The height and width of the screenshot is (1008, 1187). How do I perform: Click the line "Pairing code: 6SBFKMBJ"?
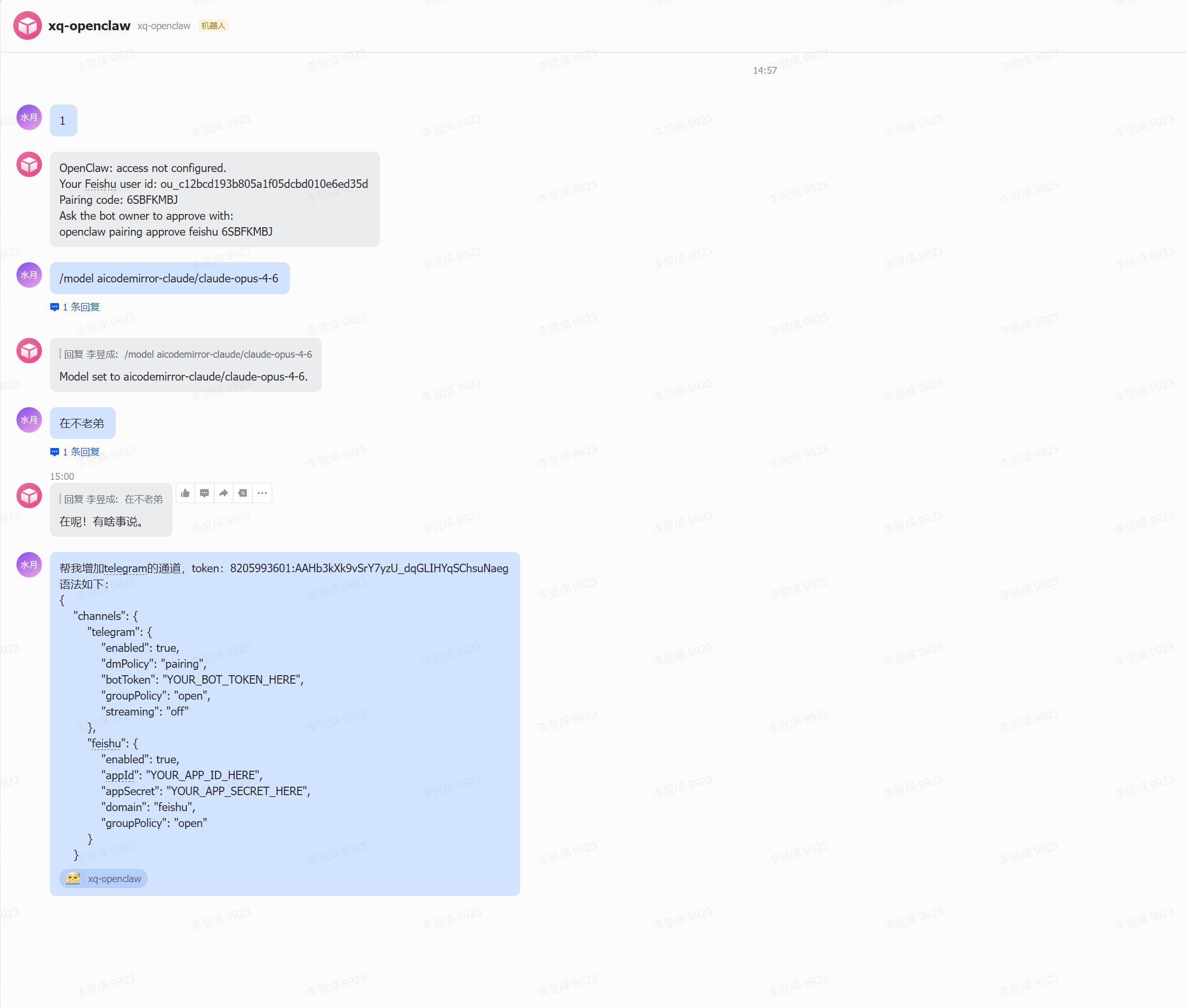tap(118, 200)
